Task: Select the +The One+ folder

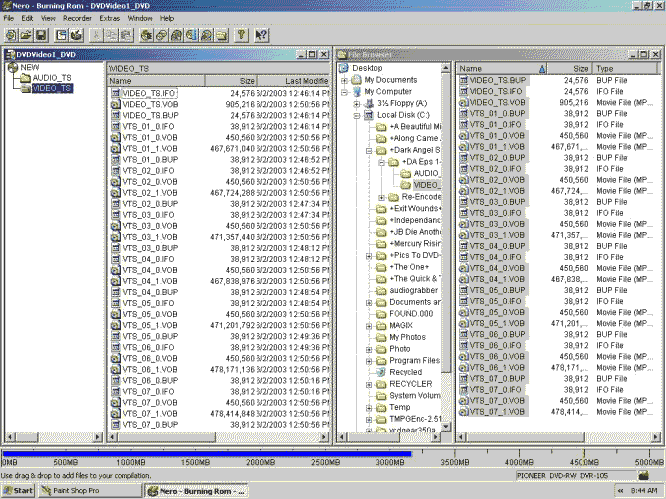Action: point(409,267)
